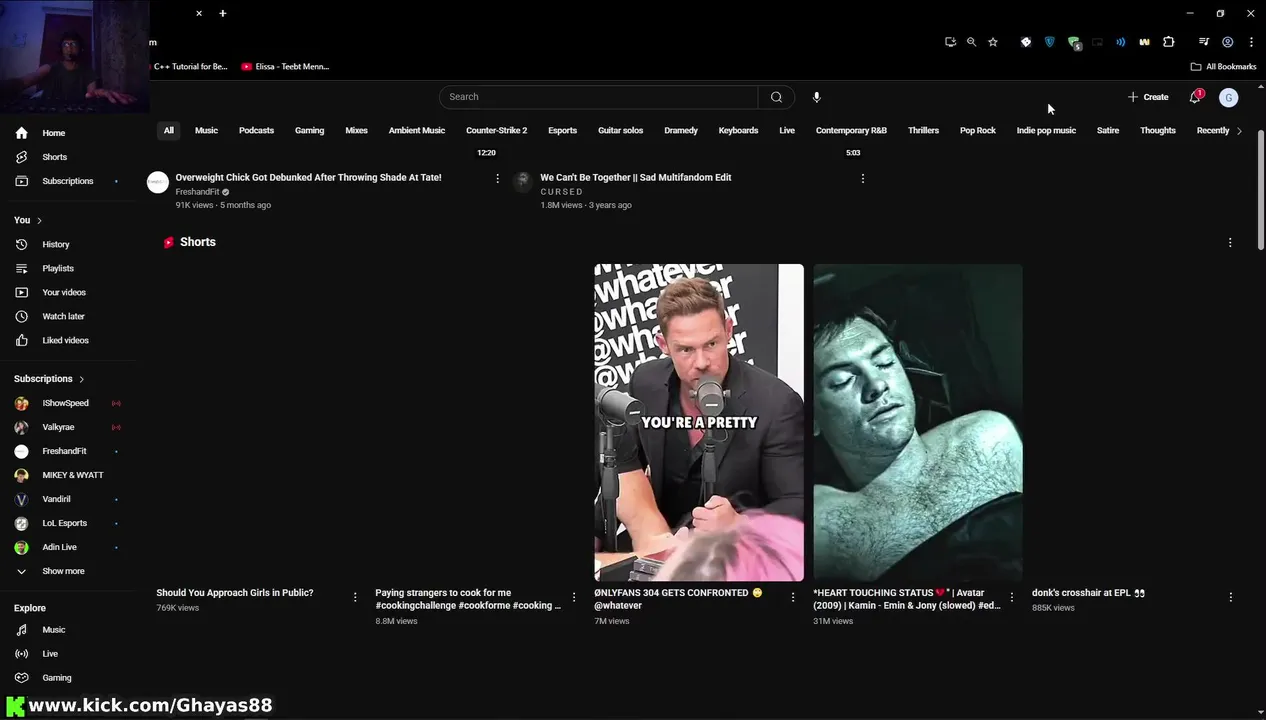Click the Search input field
1266x720 pixels.
(598, 97)
